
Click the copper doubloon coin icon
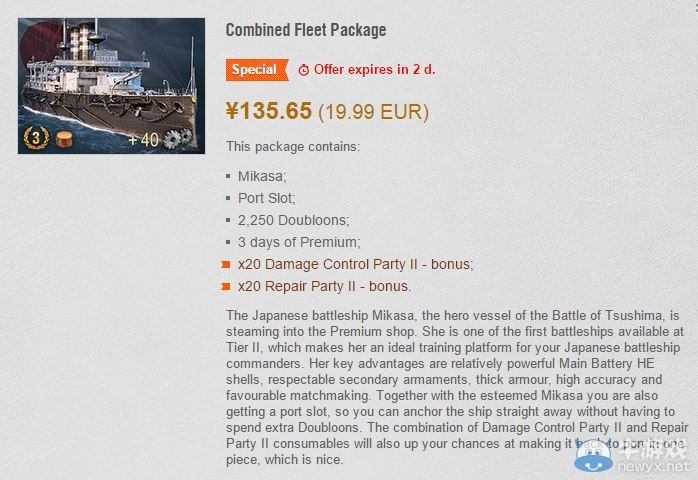65,139
